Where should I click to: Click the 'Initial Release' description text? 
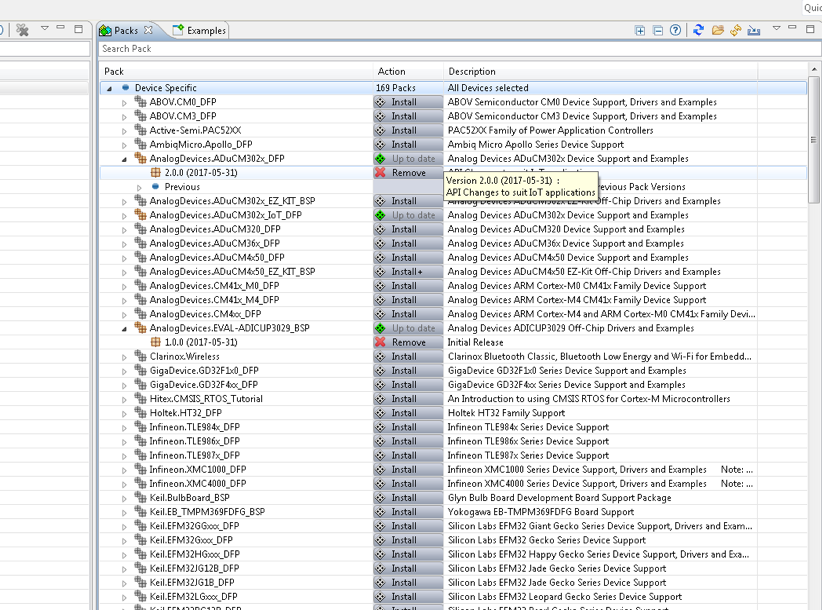pos(475,343)
